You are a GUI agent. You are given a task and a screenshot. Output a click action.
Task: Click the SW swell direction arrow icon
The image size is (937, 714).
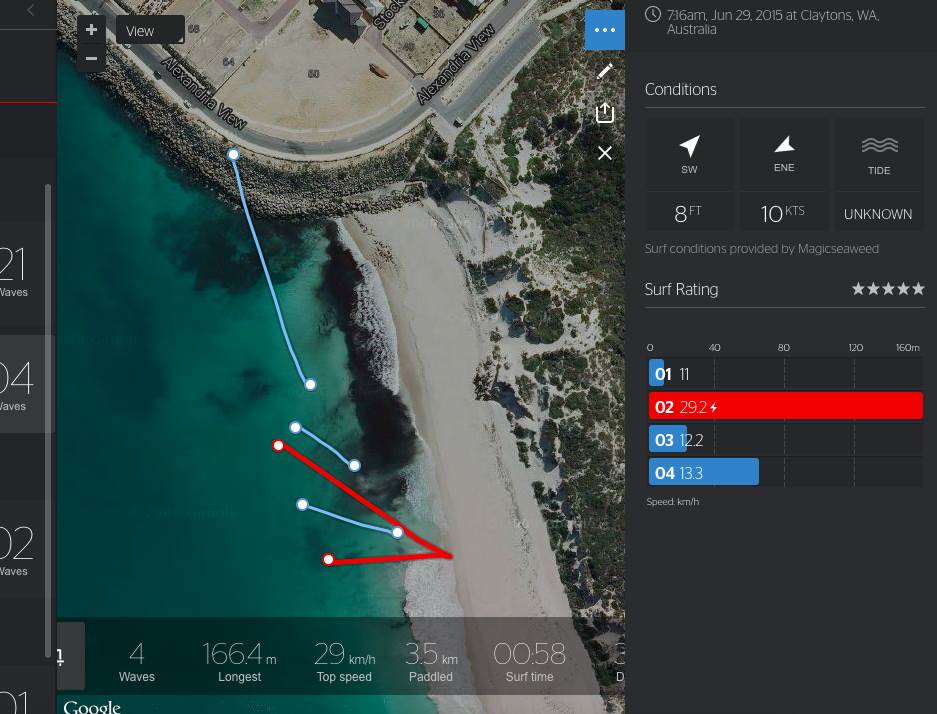(689, 147)
